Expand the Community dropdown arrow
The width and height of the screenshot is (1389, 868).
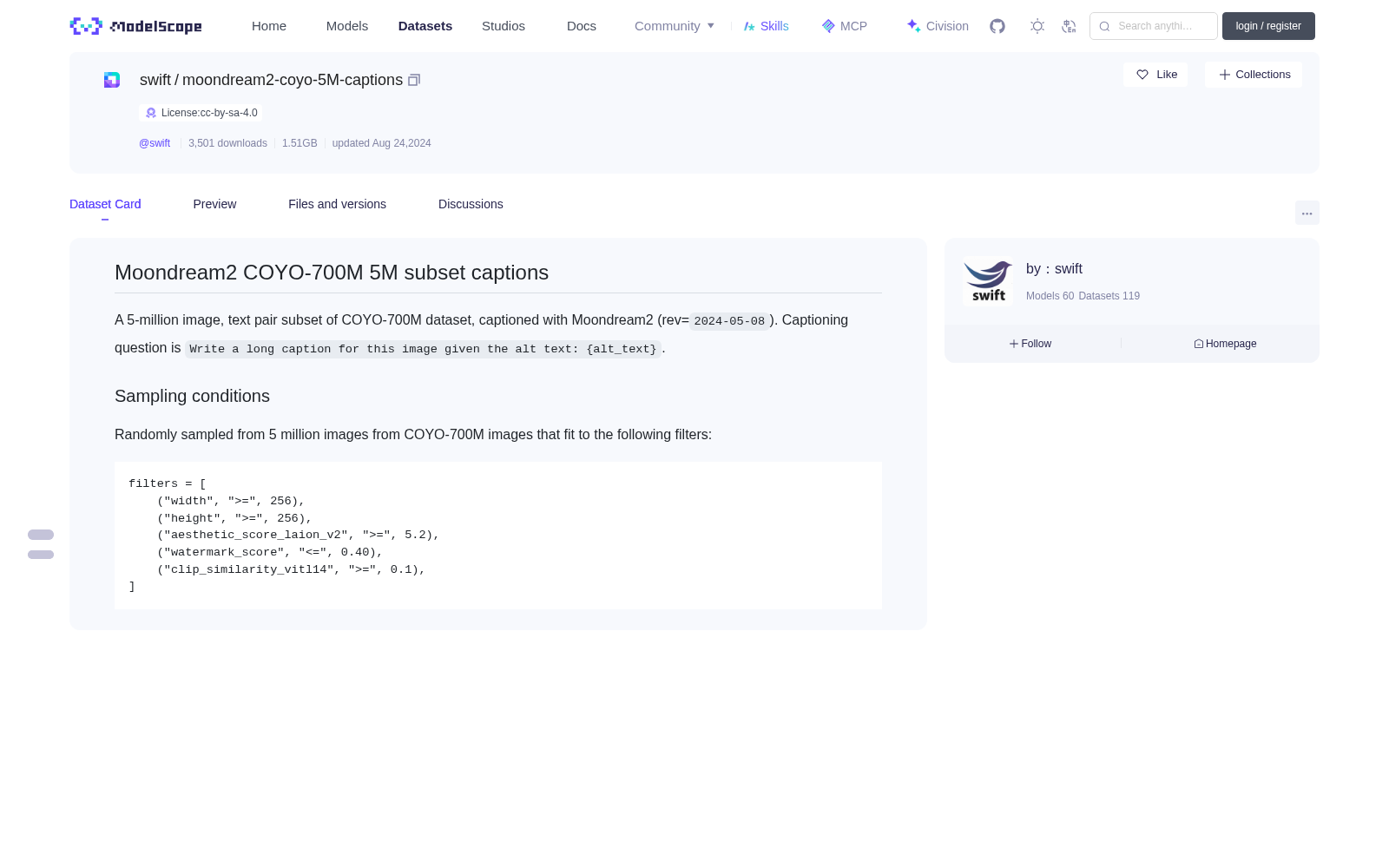[x=711, y=26]
